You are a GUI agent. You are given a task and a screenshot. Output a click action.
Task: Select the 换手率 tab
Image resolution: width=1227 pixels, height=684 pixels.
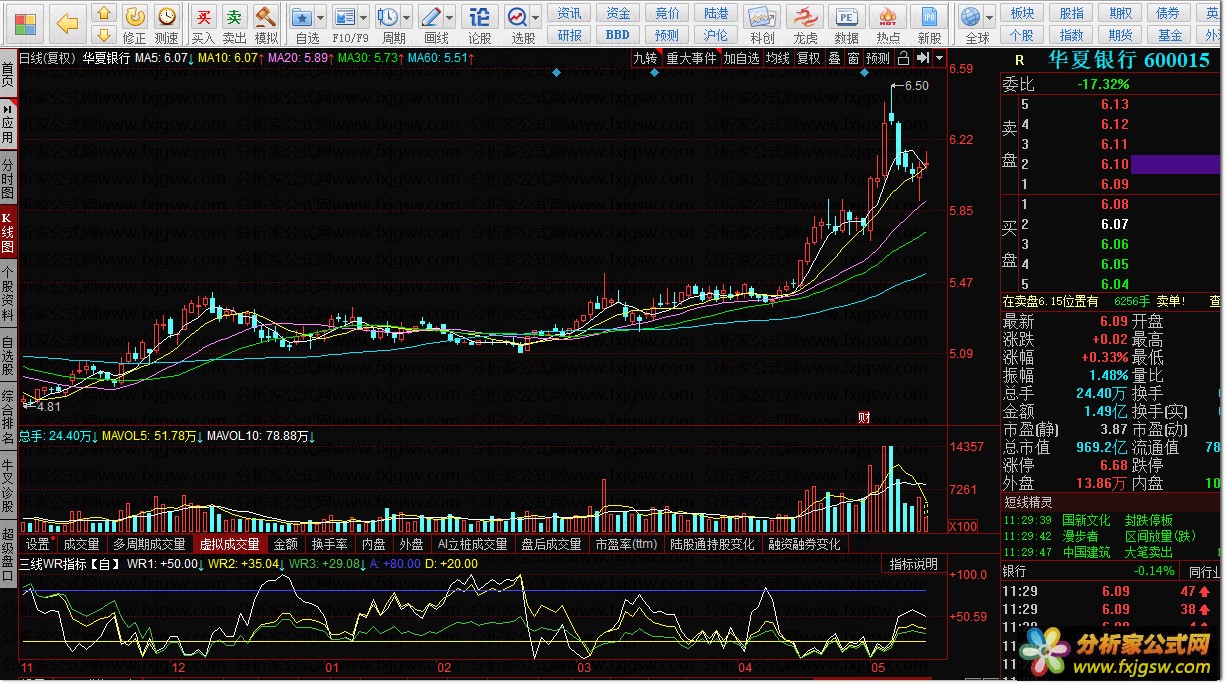click(329, 545)
